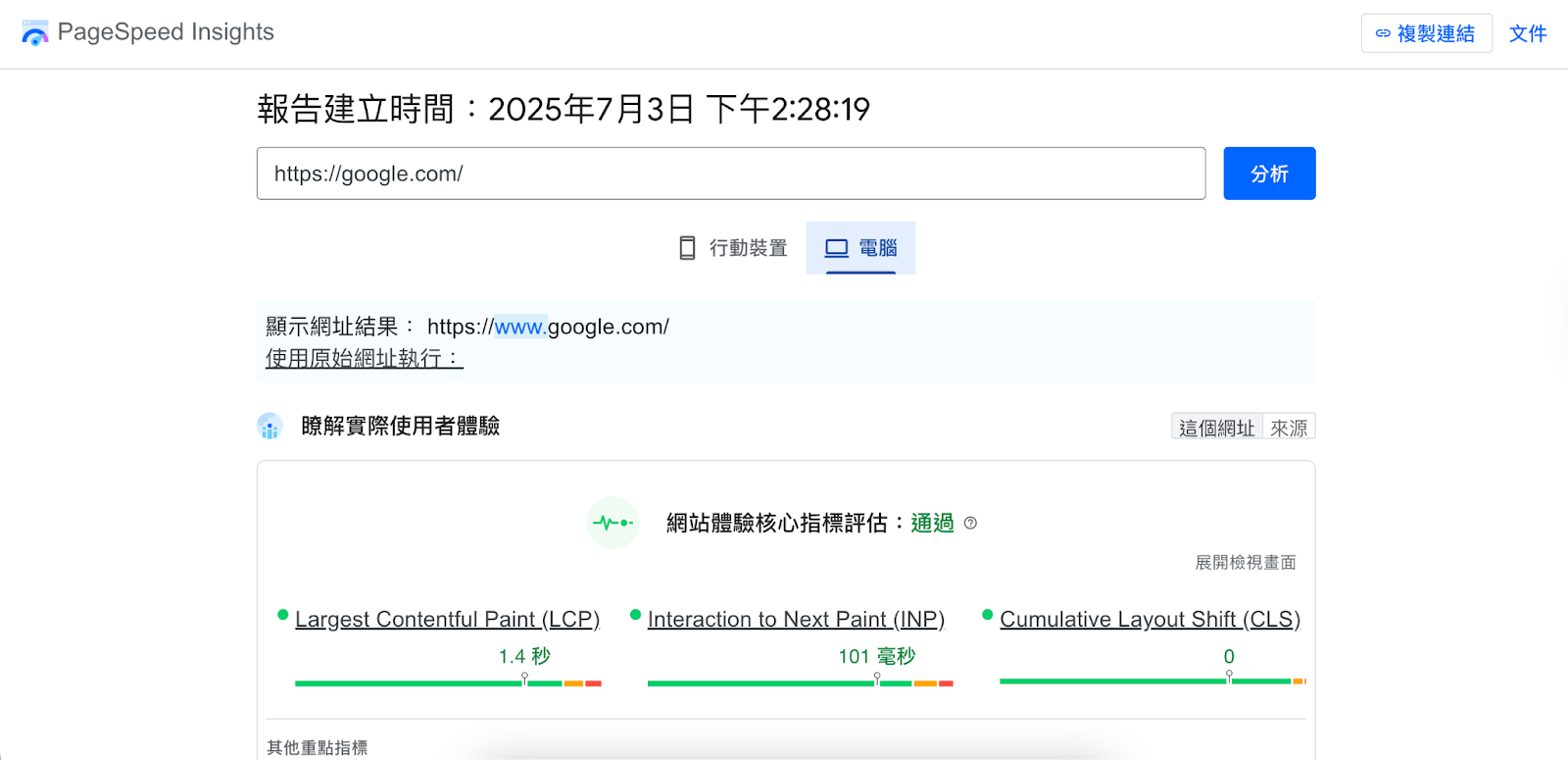This screenshot has height=760, width=1568.
Task: Click the 複製連結 copy link button
Action: pyautogui.click(x=1426, y=33)
